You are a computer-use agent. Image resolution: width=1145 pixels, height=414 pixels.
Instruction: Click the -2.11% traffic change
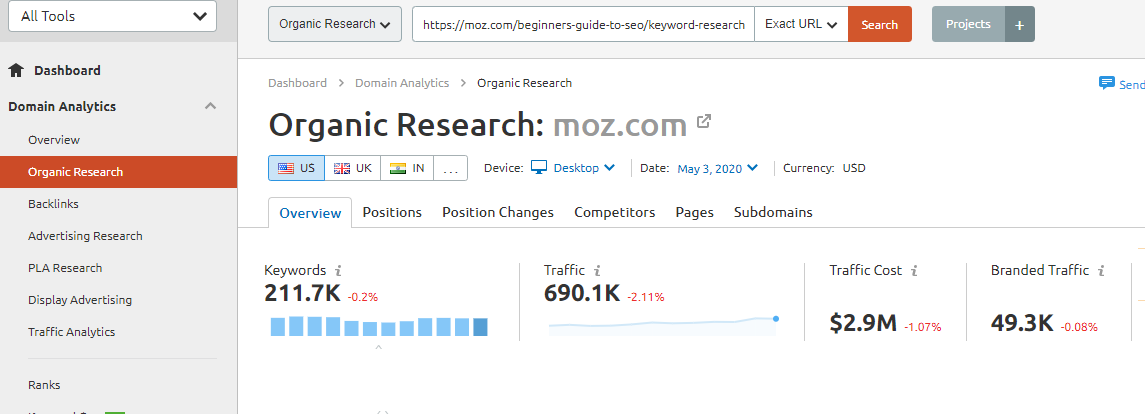click(x=646, y=297)
